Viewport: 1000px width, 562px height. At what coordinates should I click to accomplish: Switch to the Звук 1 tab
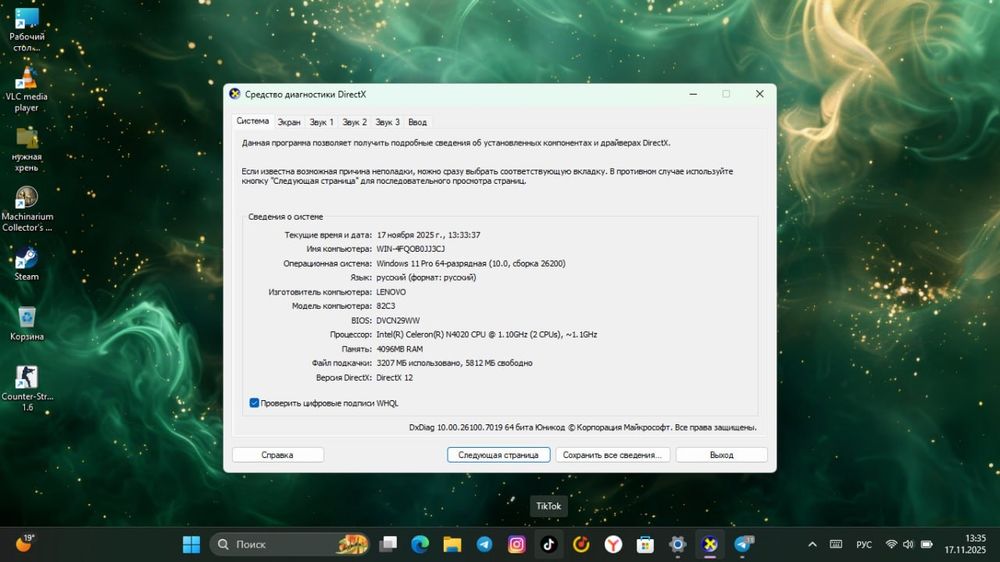coord(321,122)
